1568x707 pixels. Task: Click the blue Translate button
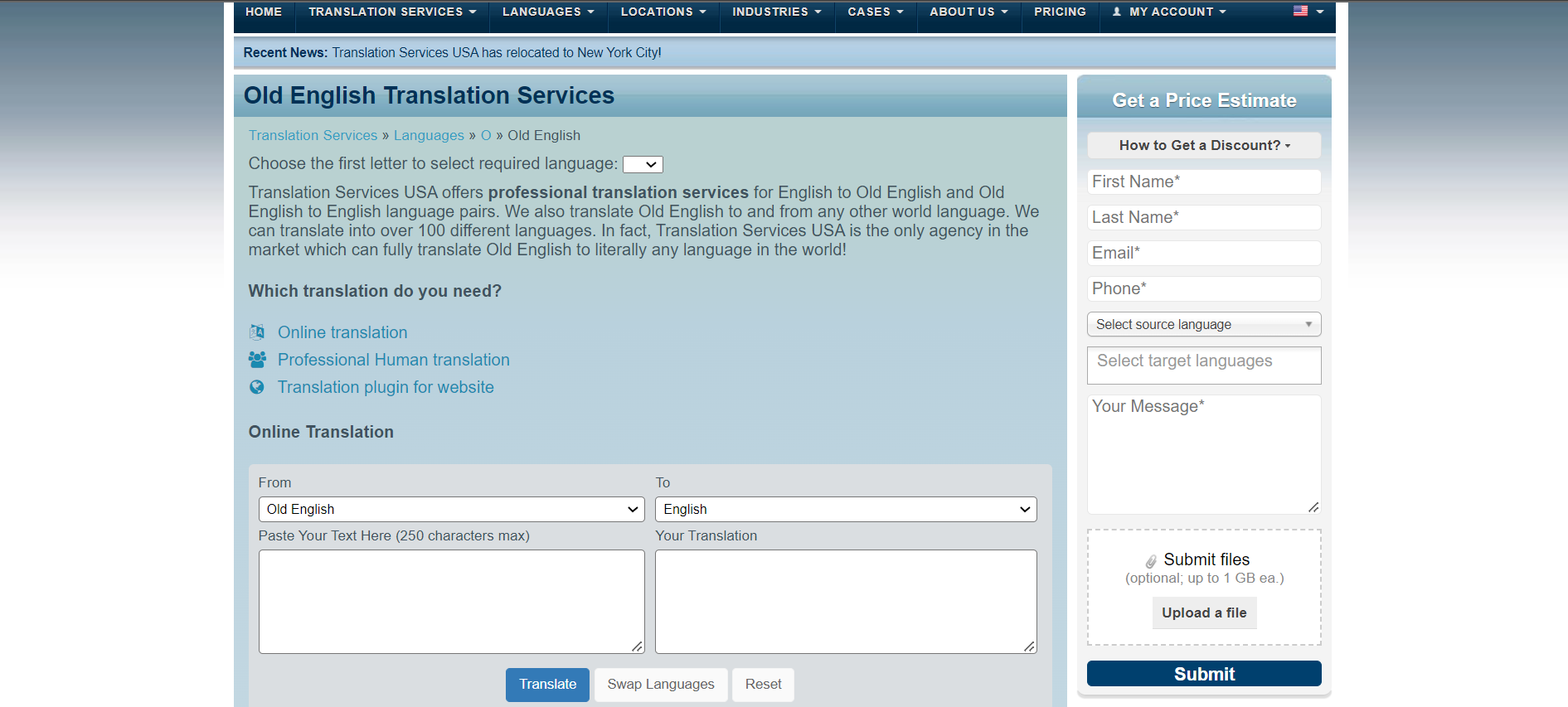coord(547,685)
